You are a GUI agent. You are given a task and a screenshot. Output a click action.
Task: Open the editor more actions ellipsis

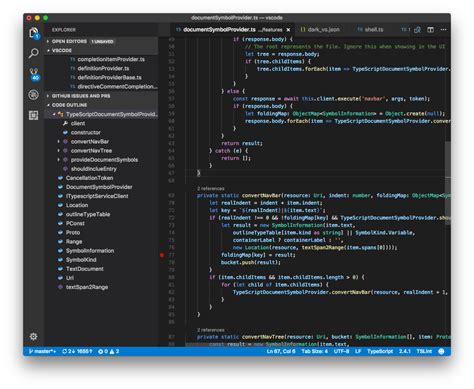tap(443, 30)
